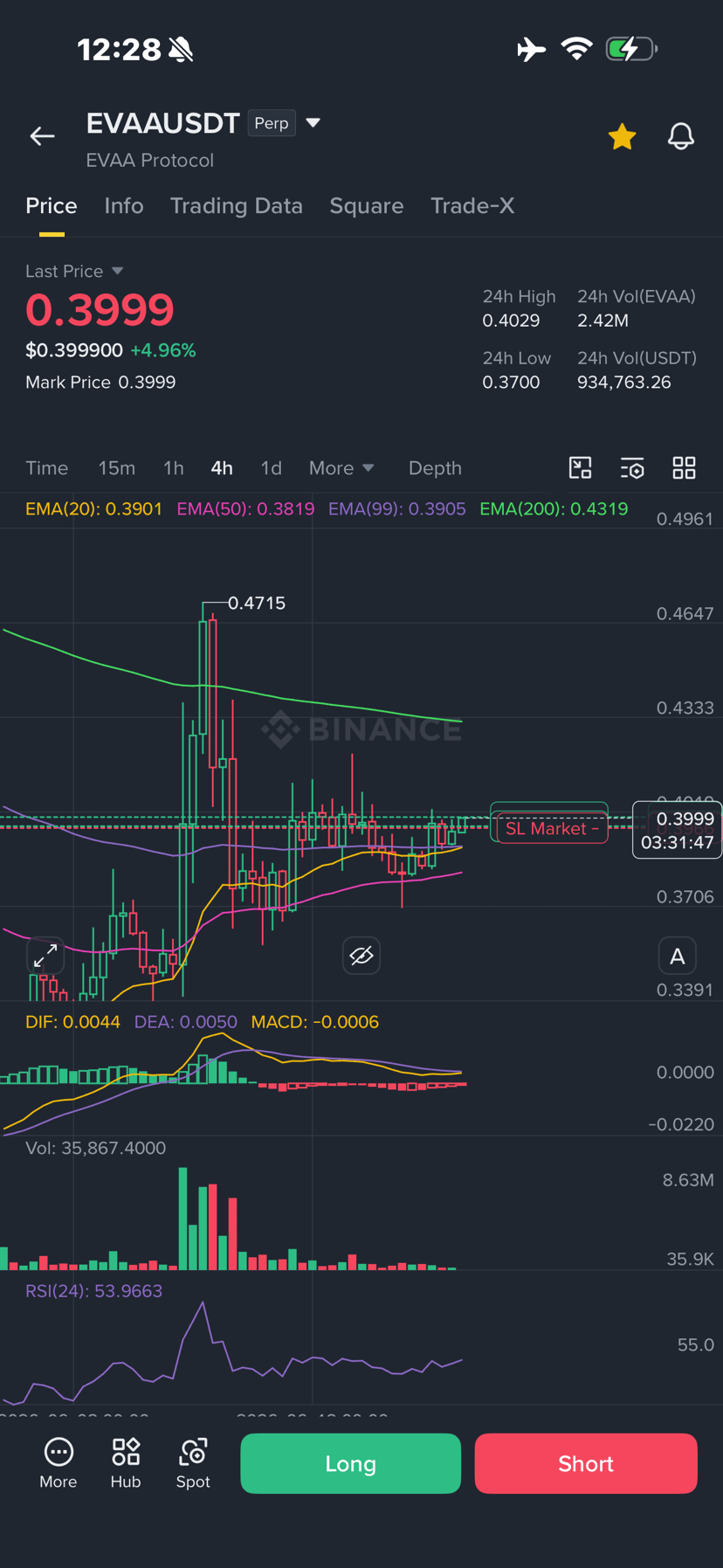The height and width of the screenshot is (1568, 723).
Task: Tap the +4.96% change value
Action: pyautogui.click(x=163, y=350)
